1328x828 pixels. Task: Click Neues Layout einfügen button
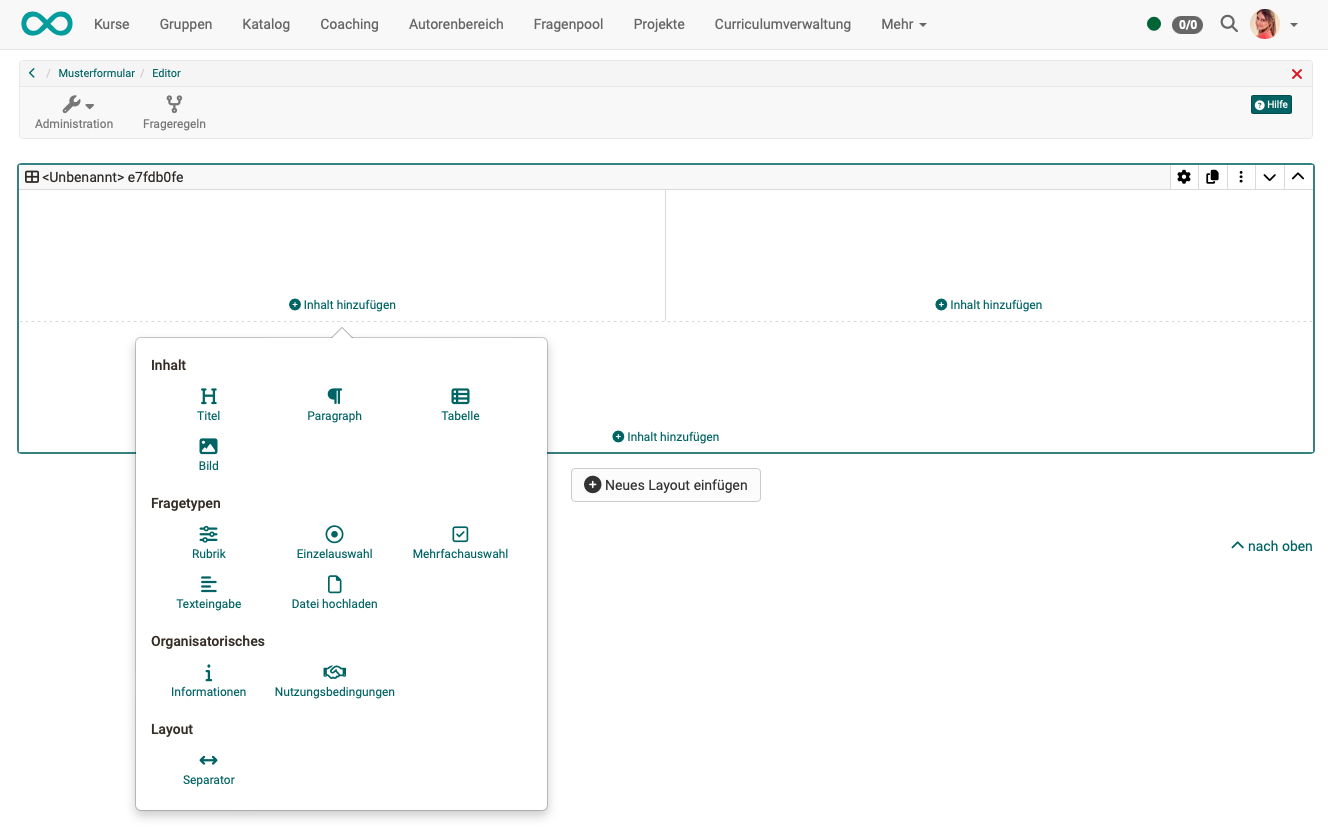click(x=665, y=485)
